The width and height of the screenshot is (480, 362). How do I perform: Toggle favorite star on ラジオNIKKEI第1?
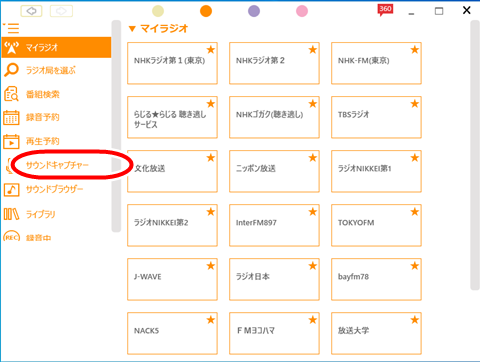415,158
